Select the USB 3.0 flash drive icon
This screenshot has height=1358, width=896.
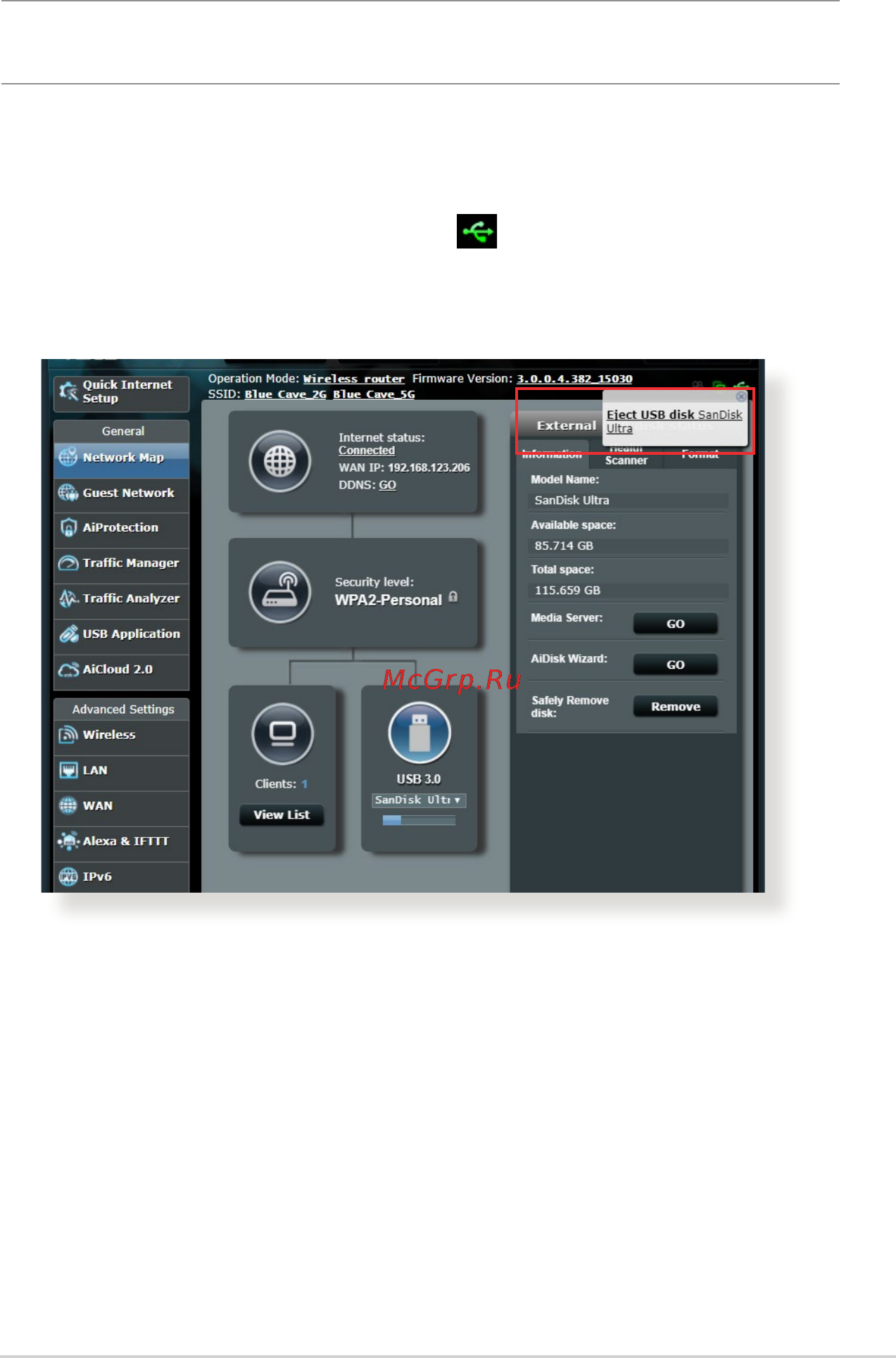pos(419,733)
